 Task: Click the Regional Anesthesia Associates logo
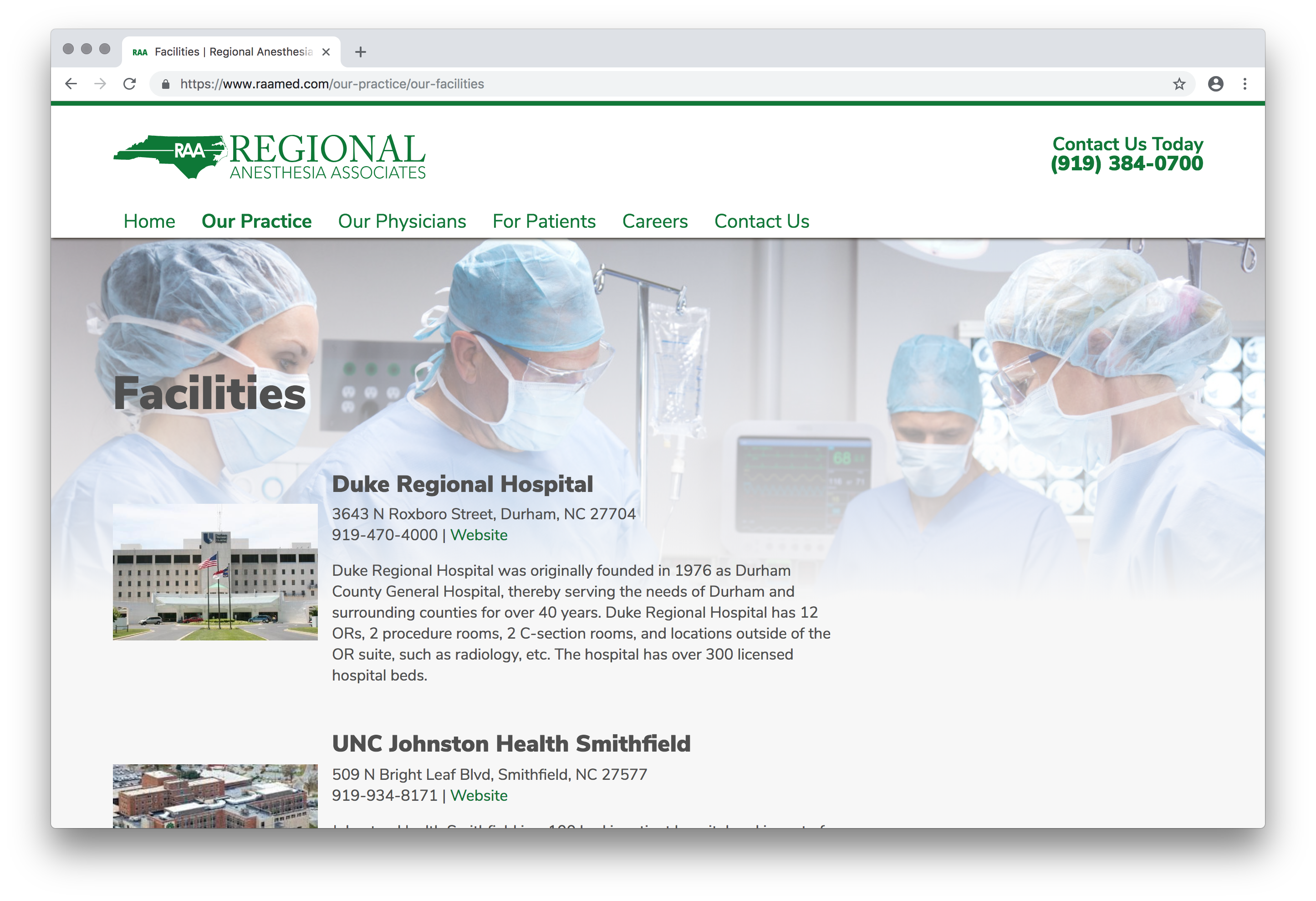270,156
